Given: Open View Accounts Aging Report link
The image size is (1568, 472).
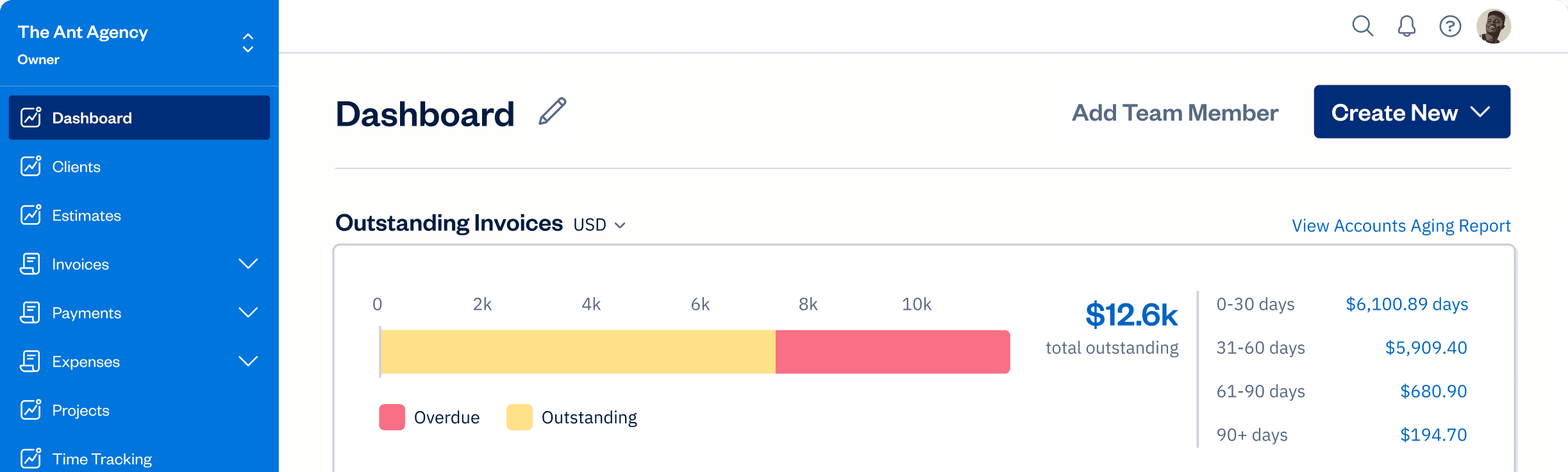Looking at the screenshot, I should coord(1401,226).
